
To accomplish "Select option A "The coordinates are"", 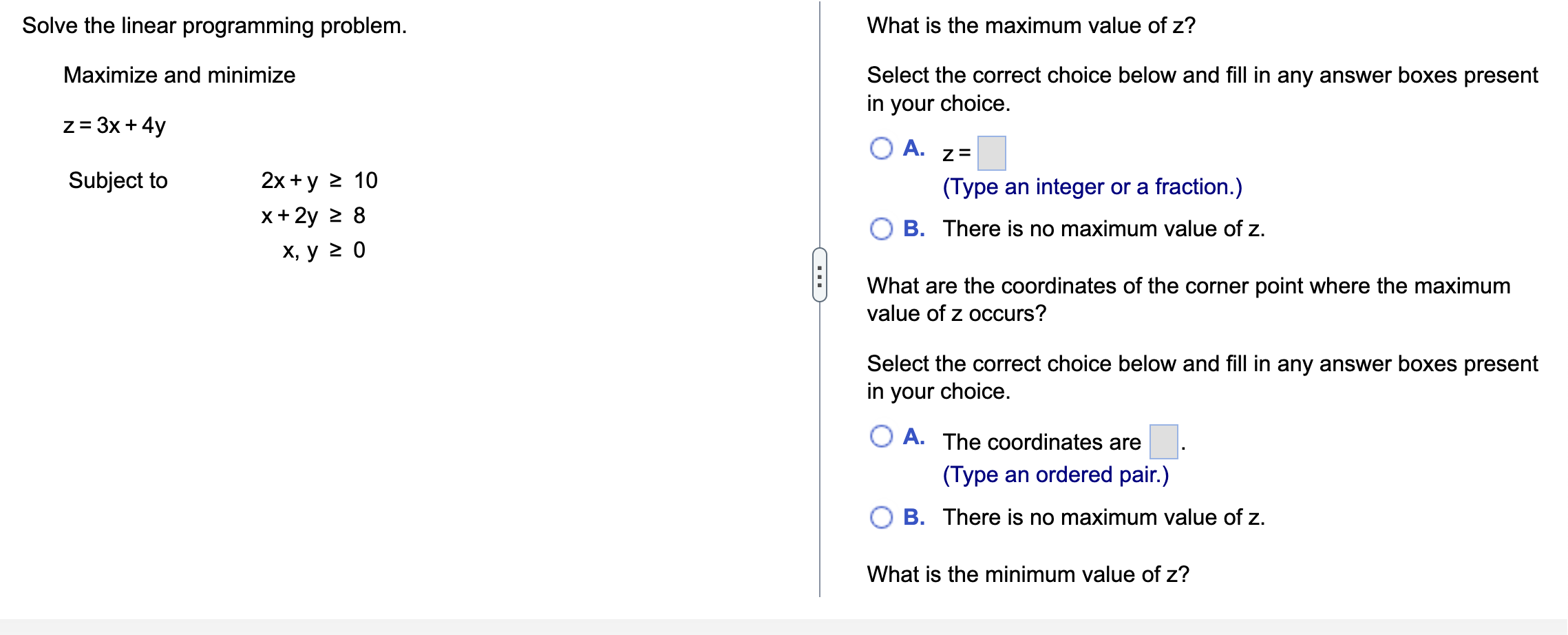I will point(881,436).
